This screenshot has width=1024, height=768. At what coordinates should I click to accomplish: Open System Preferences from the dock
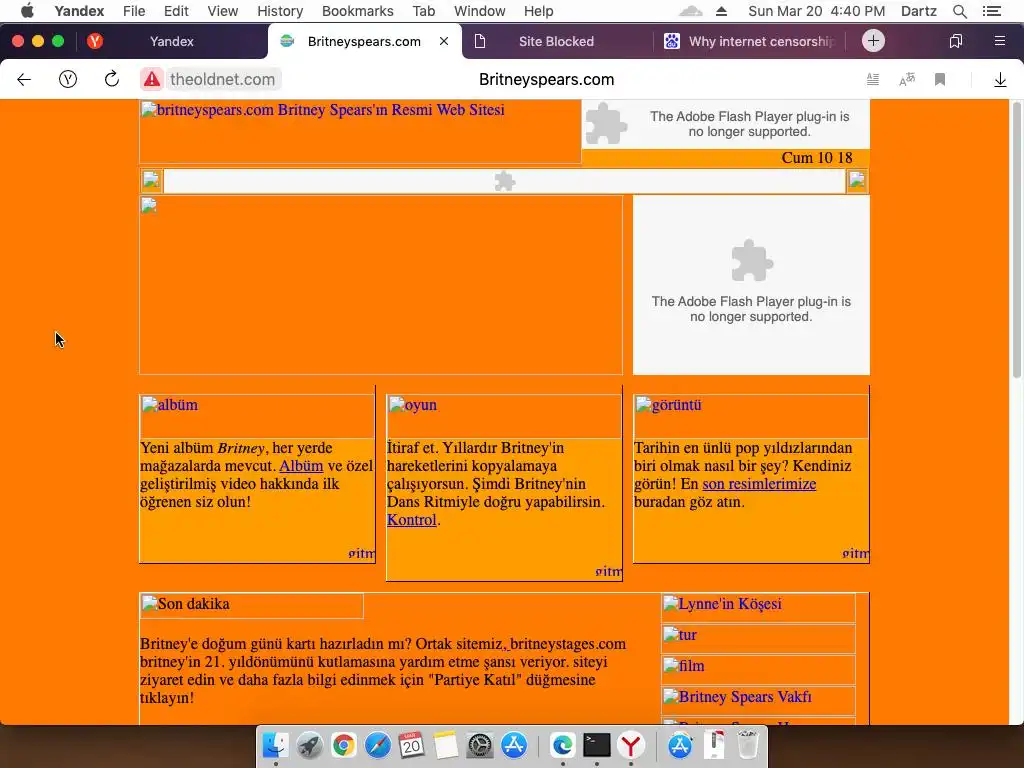[480, 745]
